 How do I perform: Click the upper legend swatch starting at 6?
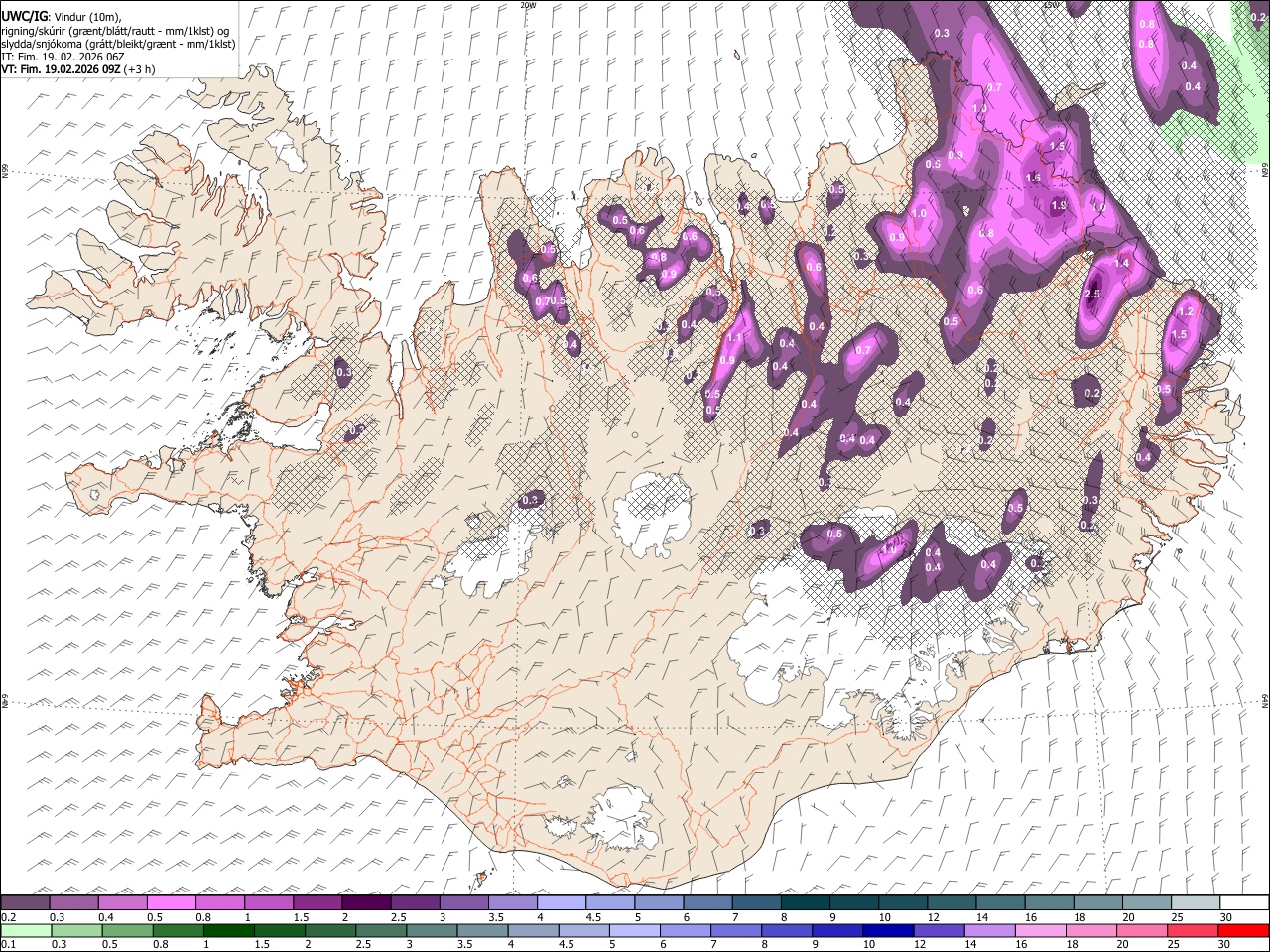coord(706,903)
